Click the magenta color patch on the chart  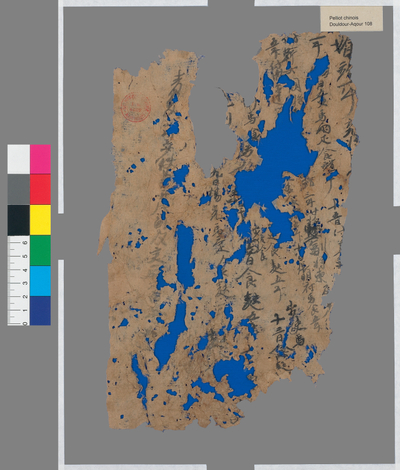40,159
